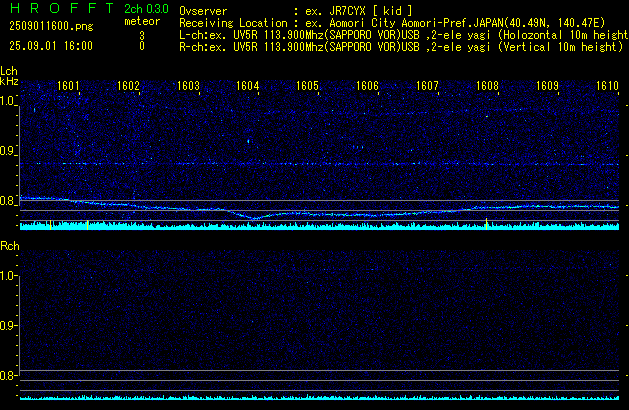This screenshot has height=410, width=629.
Task: Click the Lch 0.8 kHz axis label
Action: coord(8,201)
